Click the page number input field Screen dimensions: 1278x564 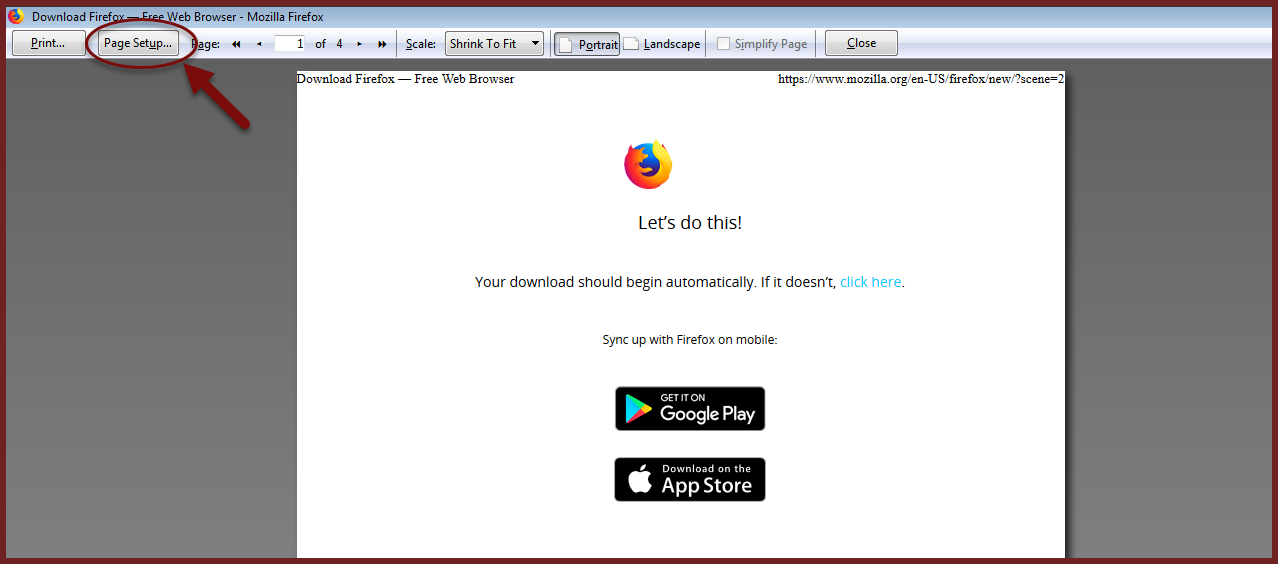(290, 44)
